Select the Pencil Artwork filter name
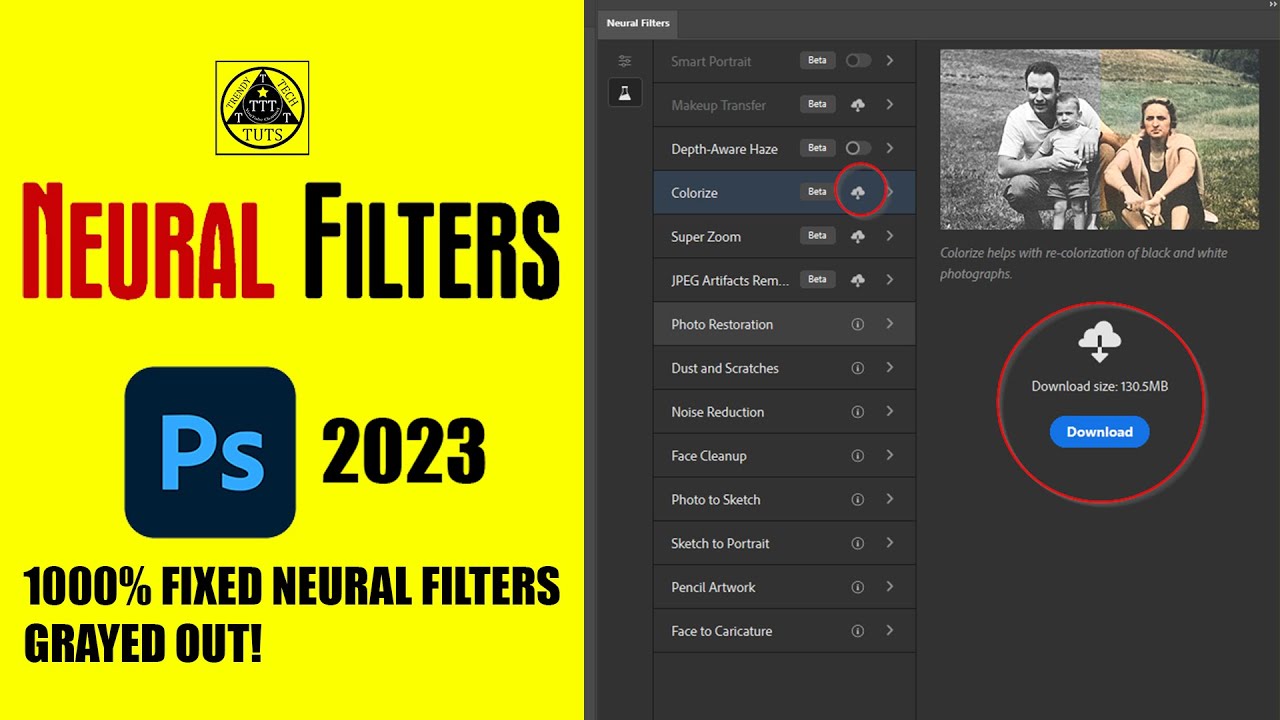Image resolution: width=1280 pixels, height=720 pixels. [x=713, y=587]
